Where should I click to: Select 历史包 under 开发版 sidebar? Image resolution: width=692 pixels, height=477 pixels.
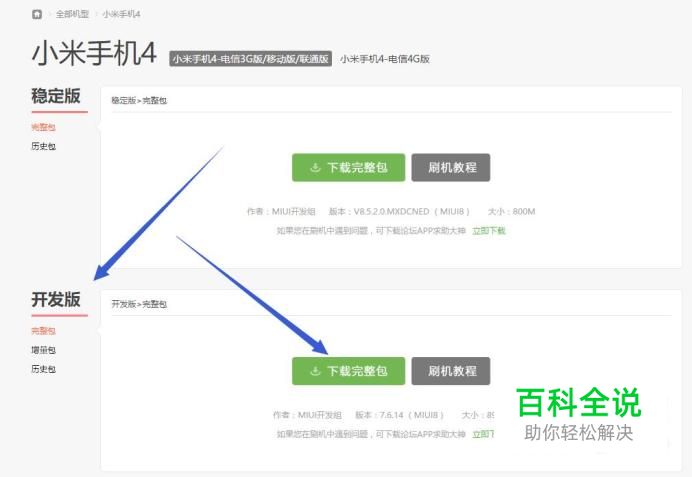pyautogui.click(x=43, y=369)
